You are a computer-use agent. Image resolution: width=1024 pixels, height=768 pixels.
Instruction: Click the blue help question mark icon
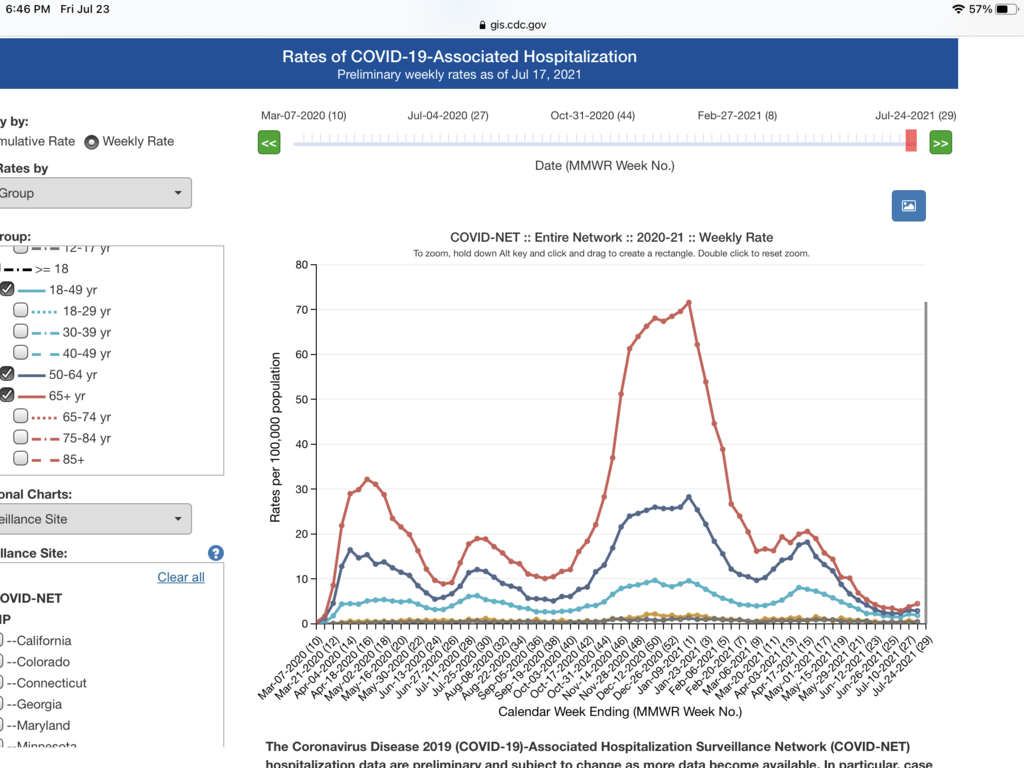tap(215, 553)
